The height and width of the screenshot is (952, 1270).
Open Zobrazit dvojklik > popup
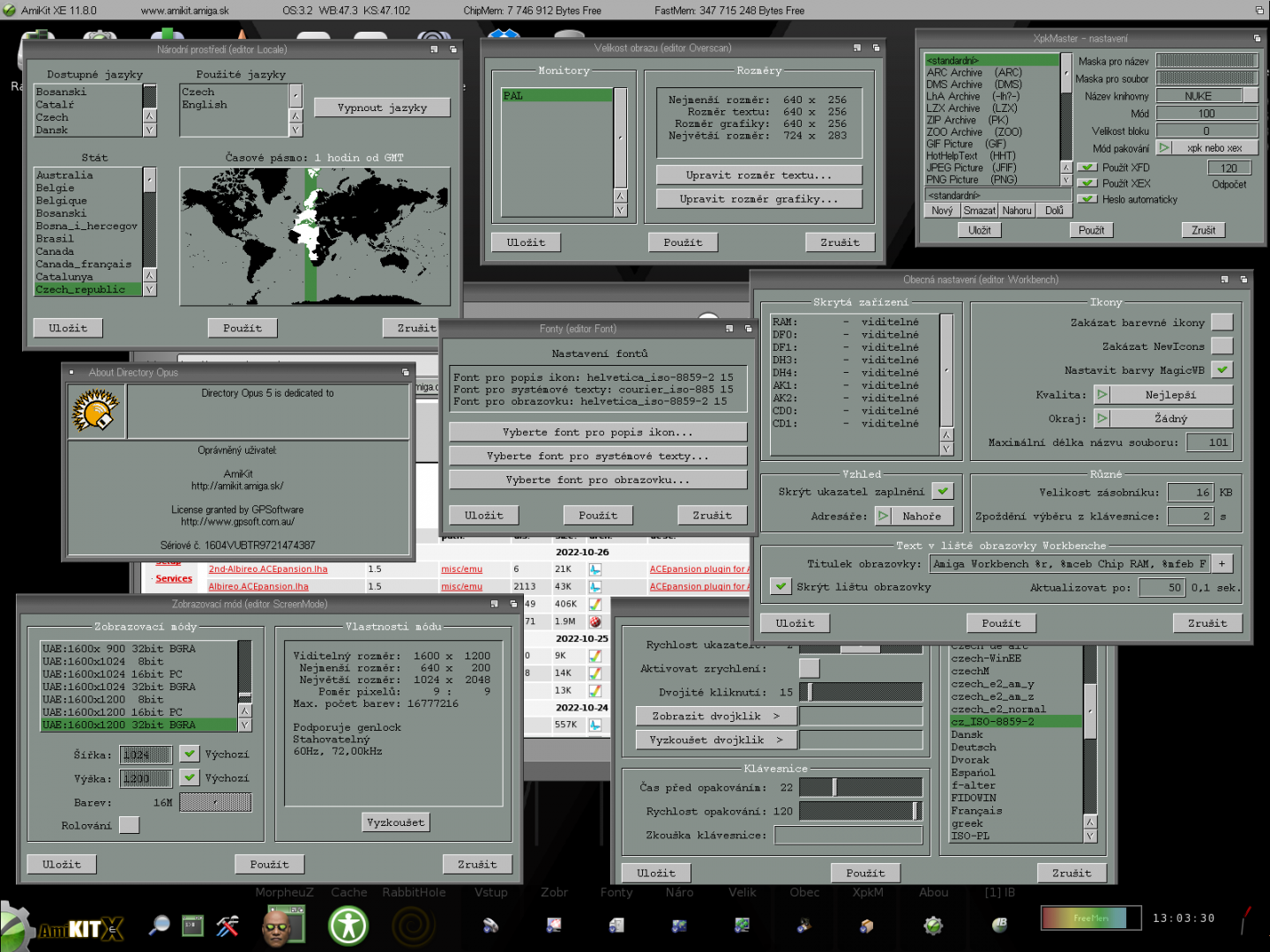click(x=716, y=716)
